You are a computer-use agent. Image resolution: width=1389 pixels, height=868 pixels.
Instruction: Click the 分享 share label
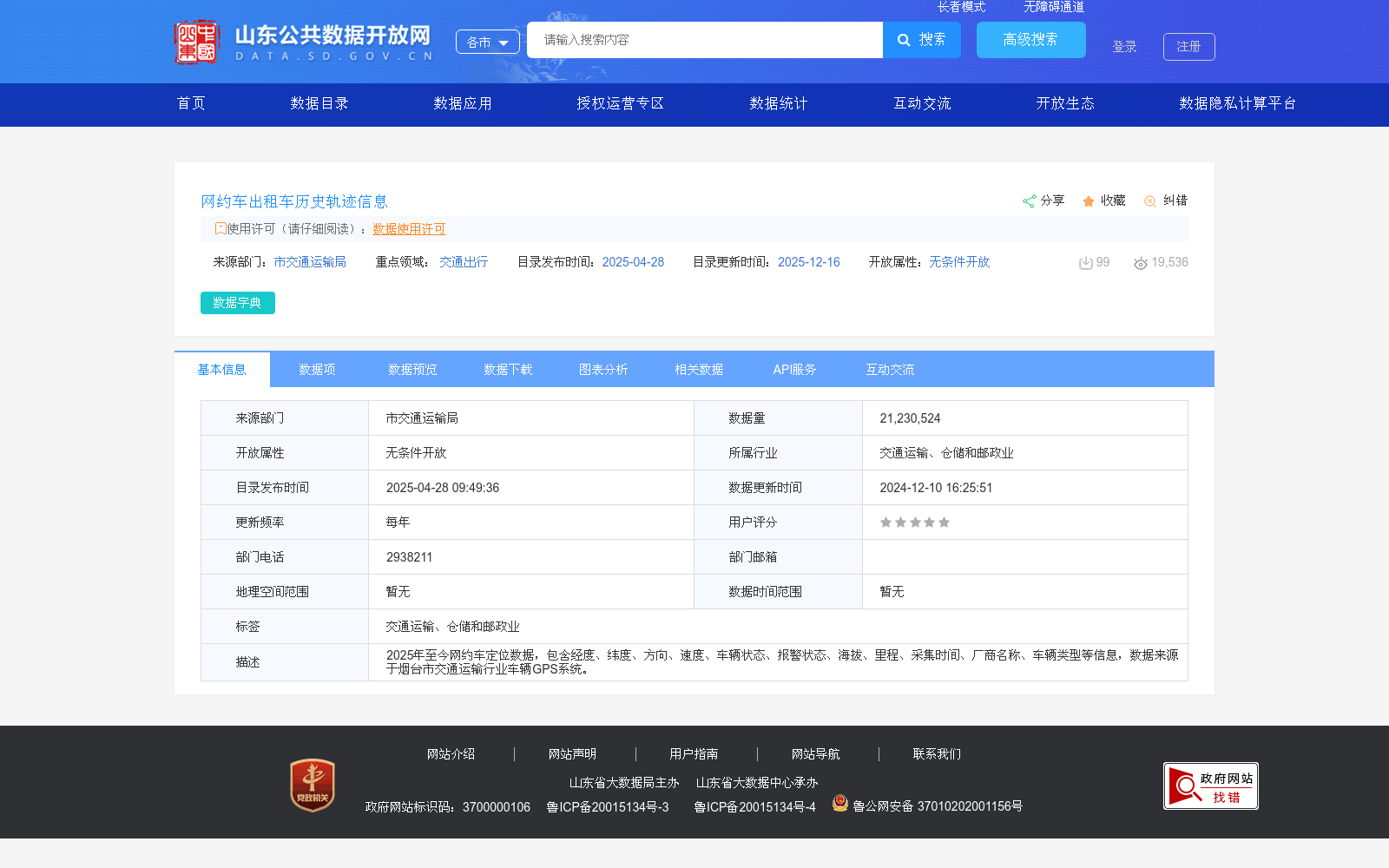pyautogui.click(x=1053, y=201)
